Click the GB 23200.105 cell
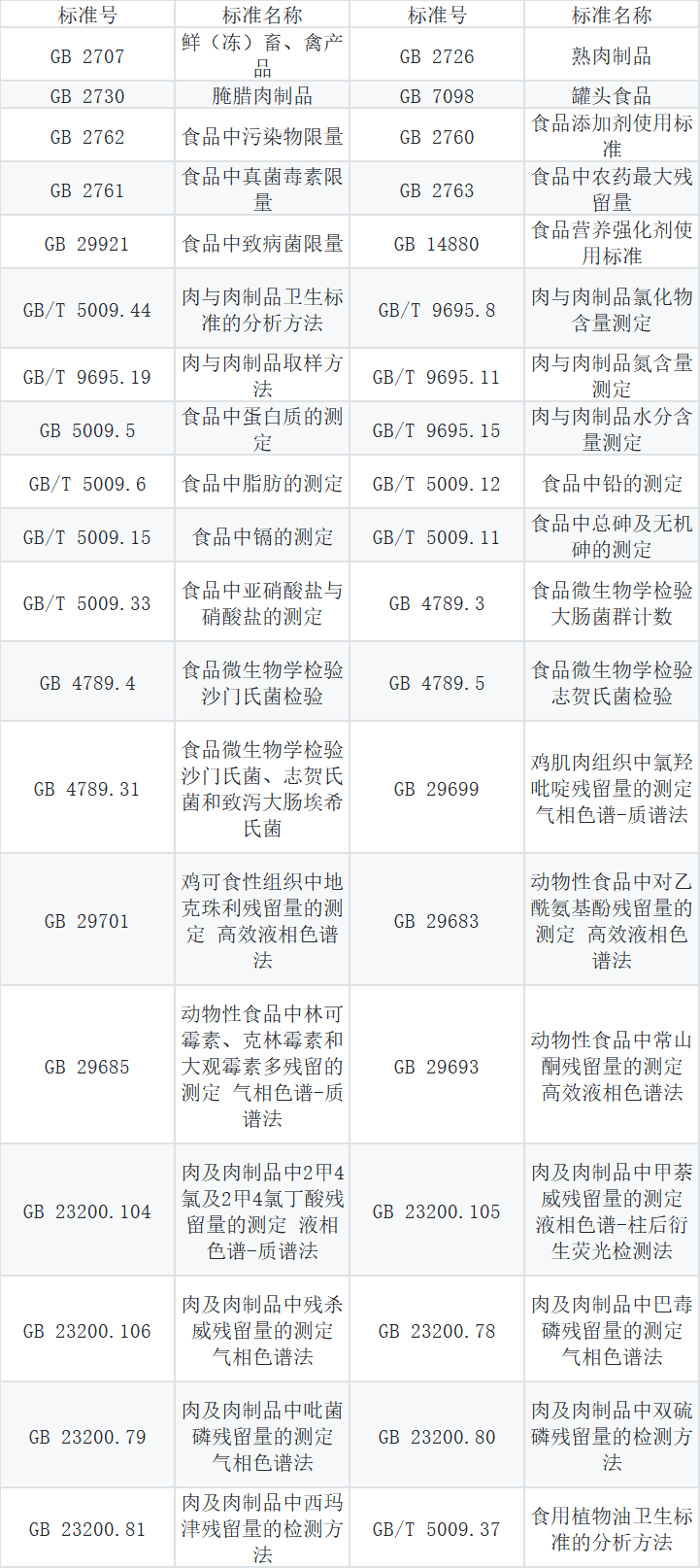700x1568 pixels. click(x=437, y=1211)
